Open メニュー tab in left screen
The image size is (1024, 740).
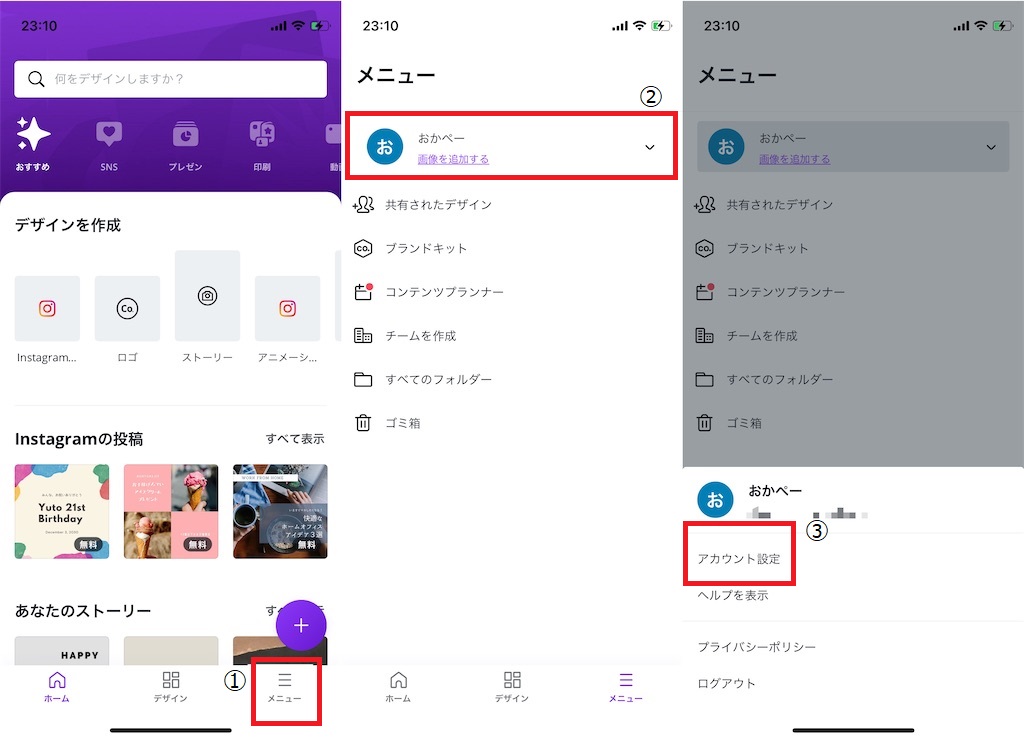click(285, 688)
